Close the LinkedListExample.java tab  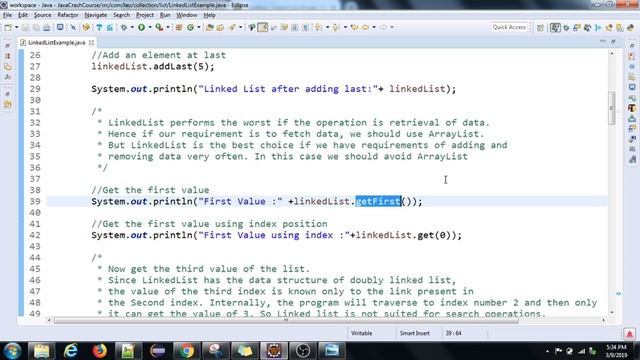91,42
